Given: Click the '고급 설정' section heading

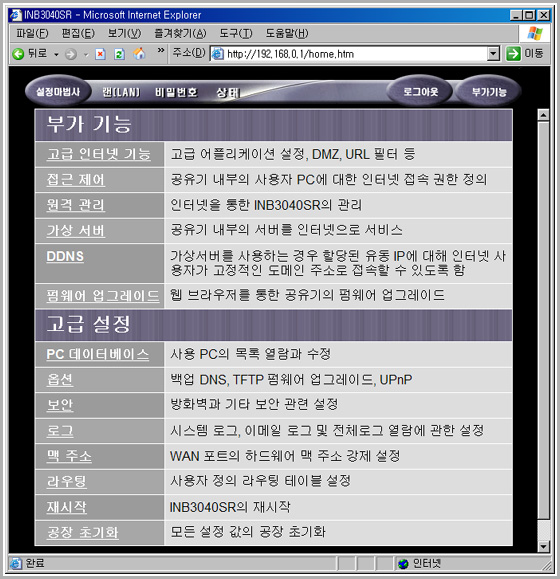Looking at the screenshot, I should [x=89, y=324].
